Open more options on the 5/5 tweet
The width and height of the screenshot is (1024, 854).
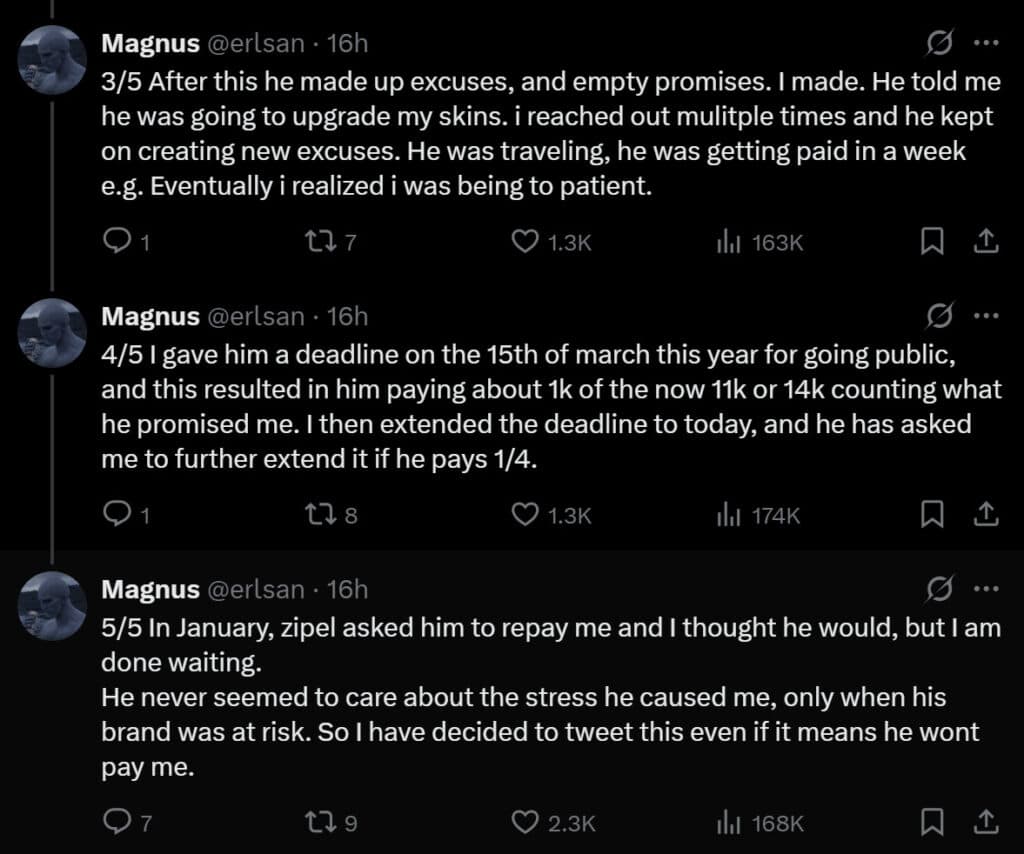[986, 589]
